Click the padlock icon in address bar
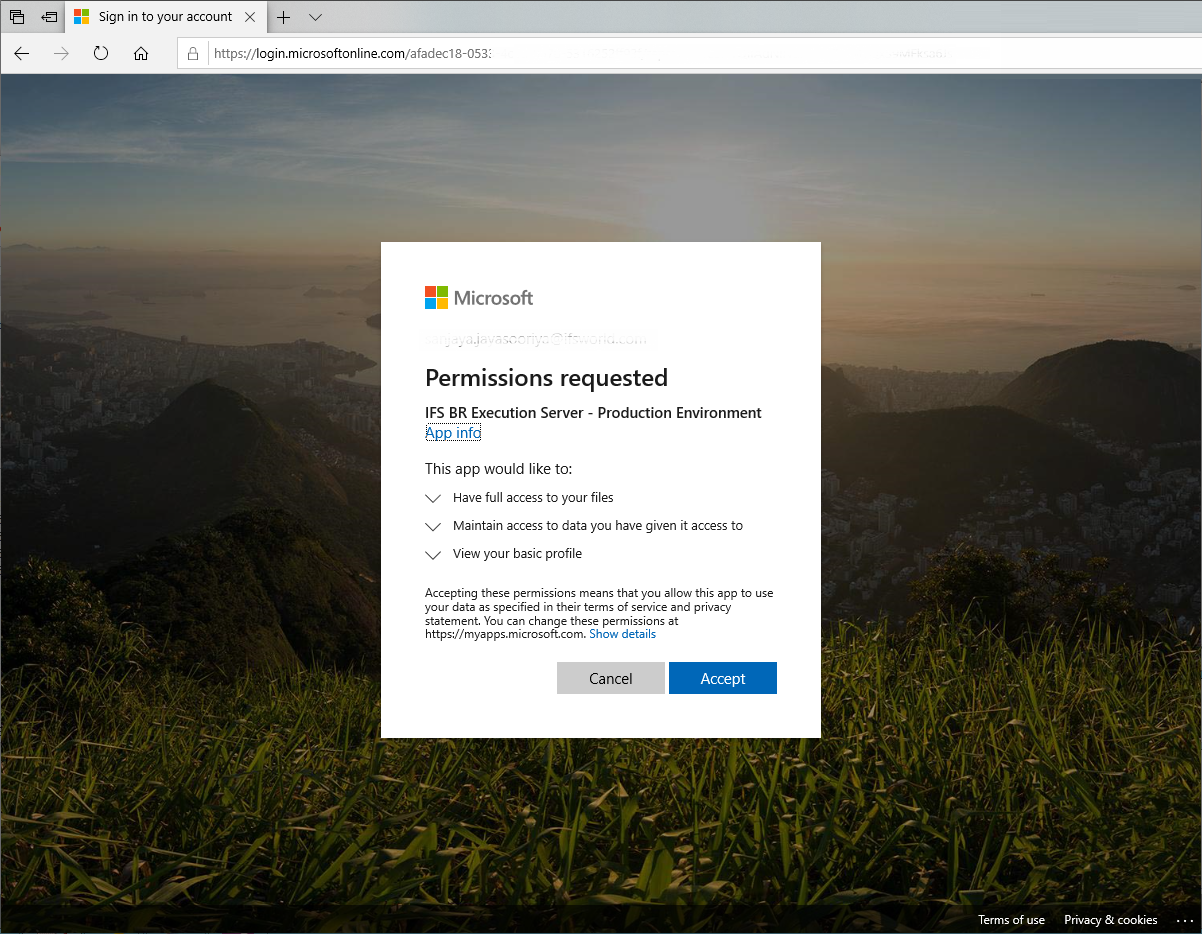 (192, 54)
